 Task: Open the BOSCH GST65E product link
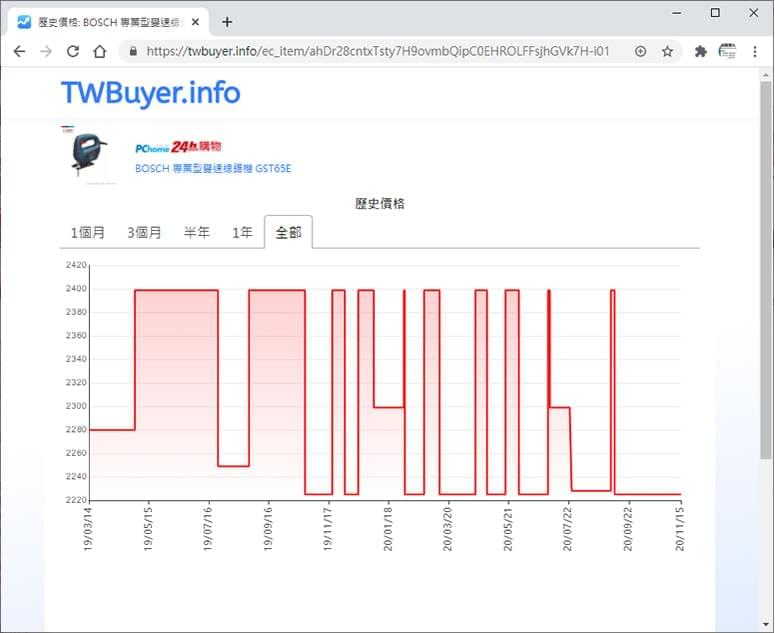(x=213, y=169)
